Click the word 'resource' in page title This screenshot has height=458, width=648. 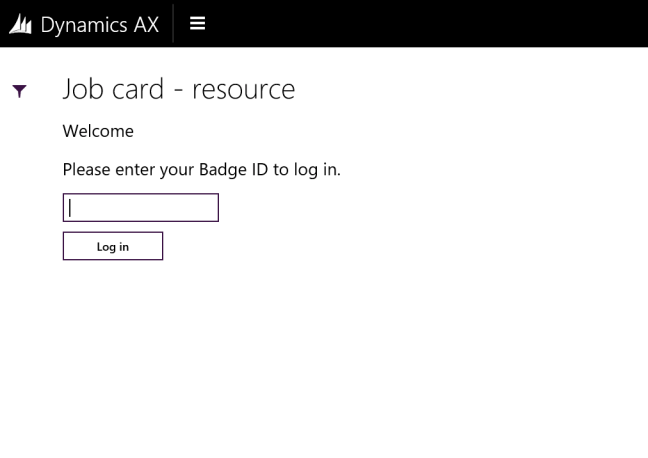pyautogui.click(x=243, y=89)
